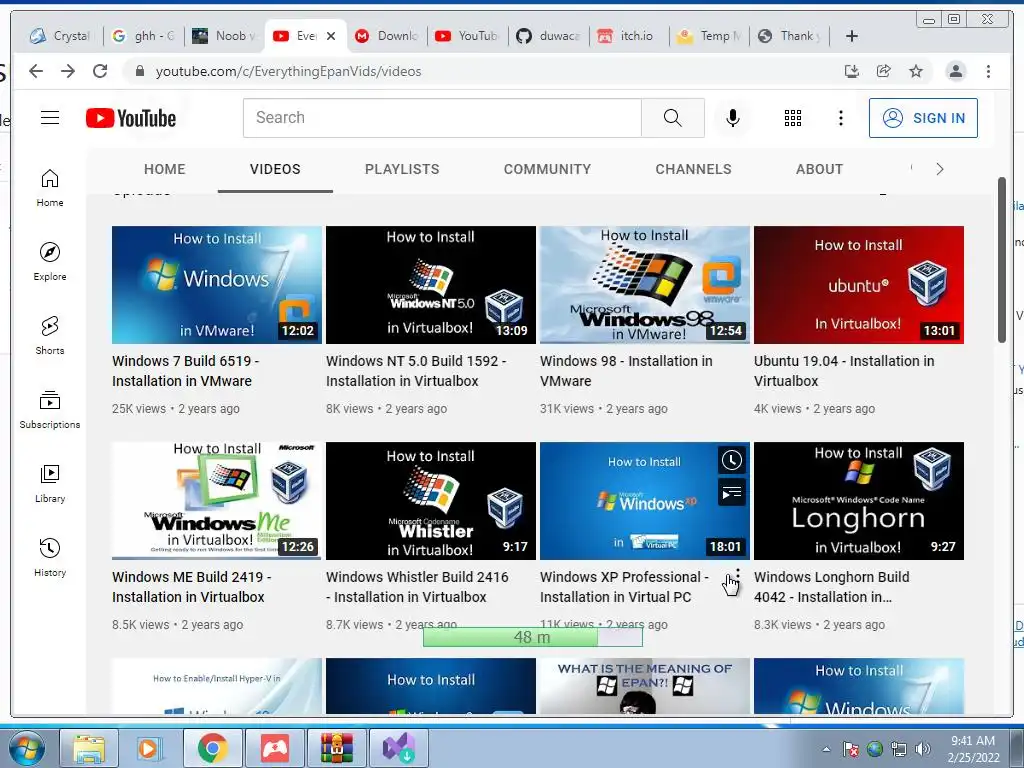Click the Windows Longhorn Build 4042 title
The width and height of the screenshot is (1024, 768).
[831, 586]
